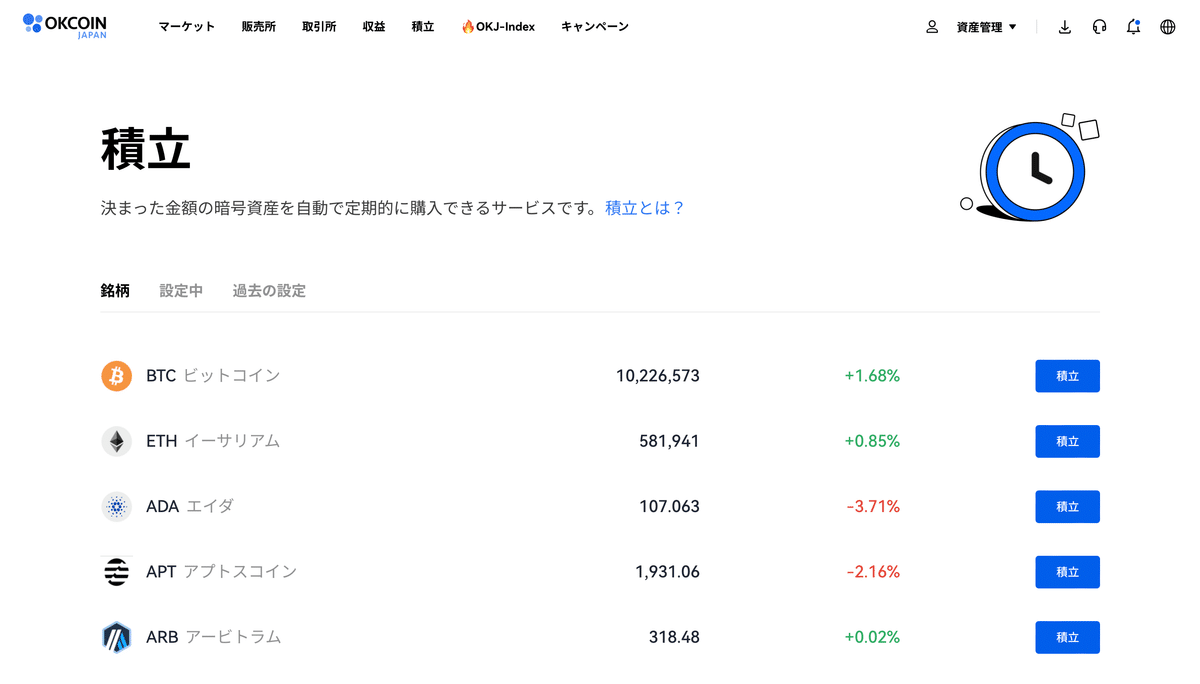1200x684 pixels.
Task: Select the ADA Cardano coin icon
Action: click(116, 506)
